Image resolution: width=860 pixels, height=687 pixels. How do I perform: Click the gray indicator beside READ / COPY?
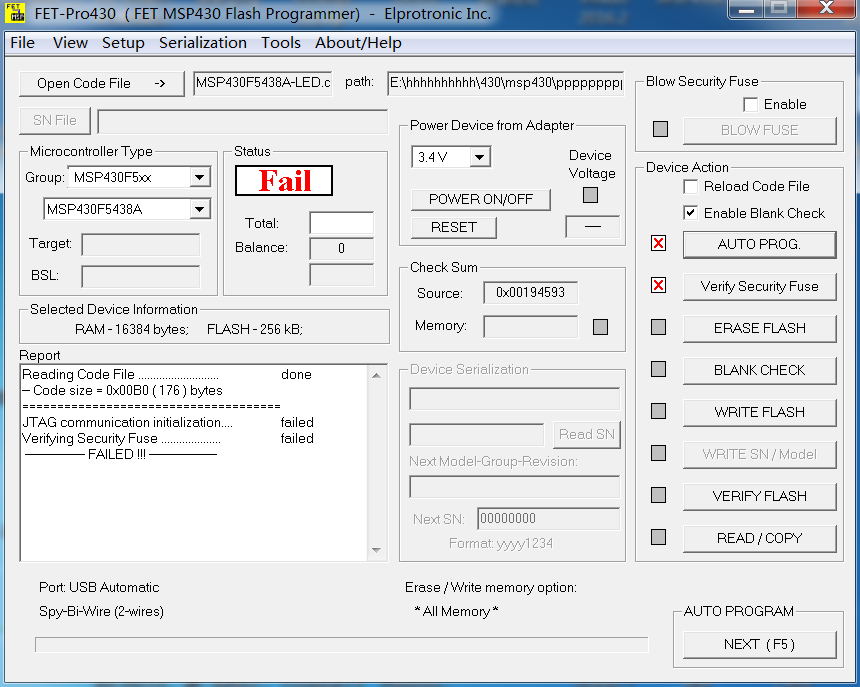click(658, 537)
